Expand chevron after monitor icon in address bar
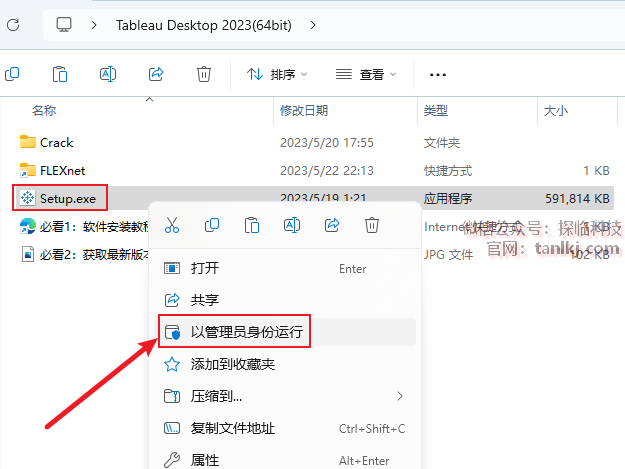This screenshot has height=469, width=625. coord(94,25)
